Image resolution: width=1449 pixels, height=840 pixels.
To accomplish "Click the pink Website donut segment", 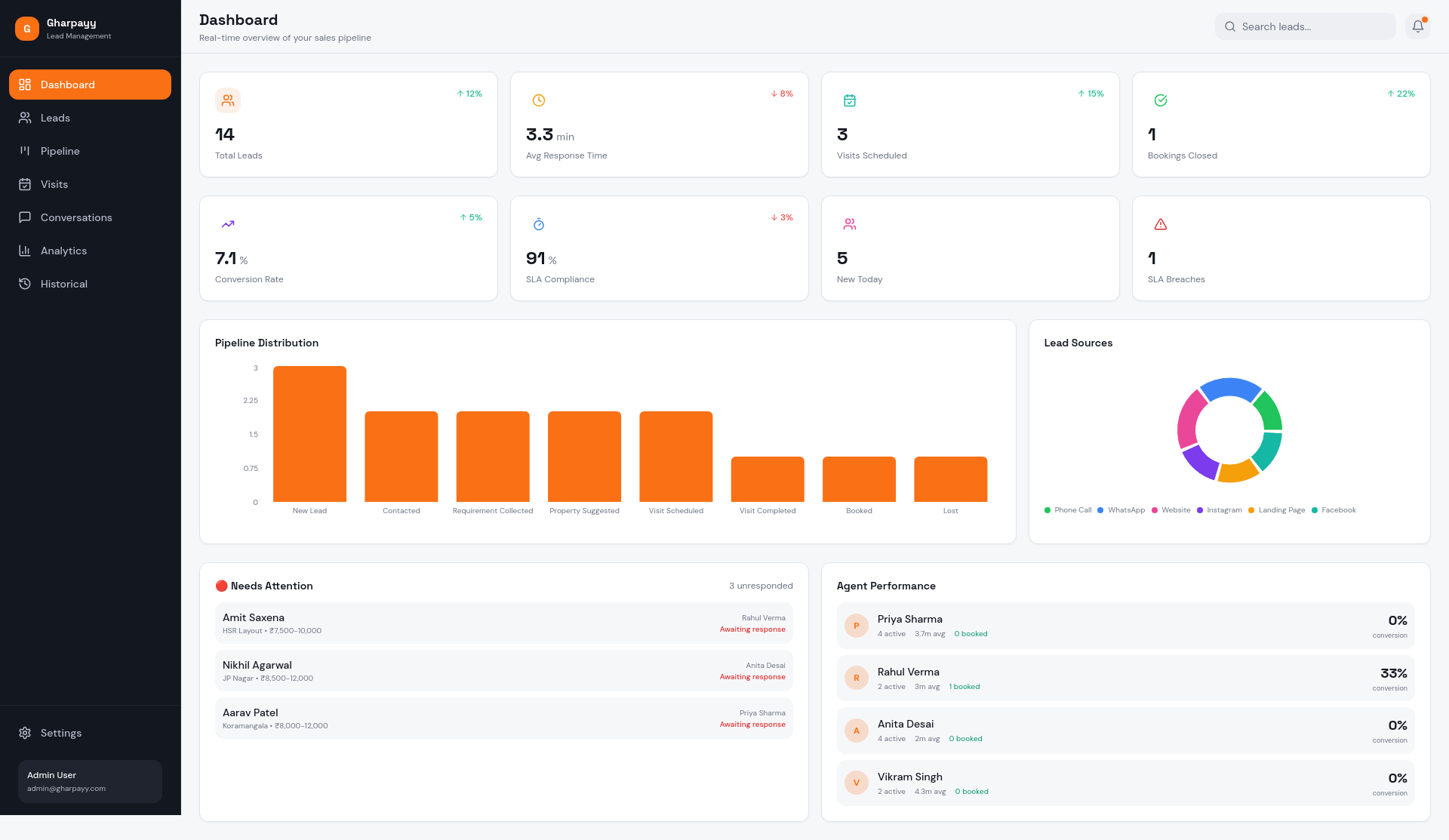I will coord(1189,419).
